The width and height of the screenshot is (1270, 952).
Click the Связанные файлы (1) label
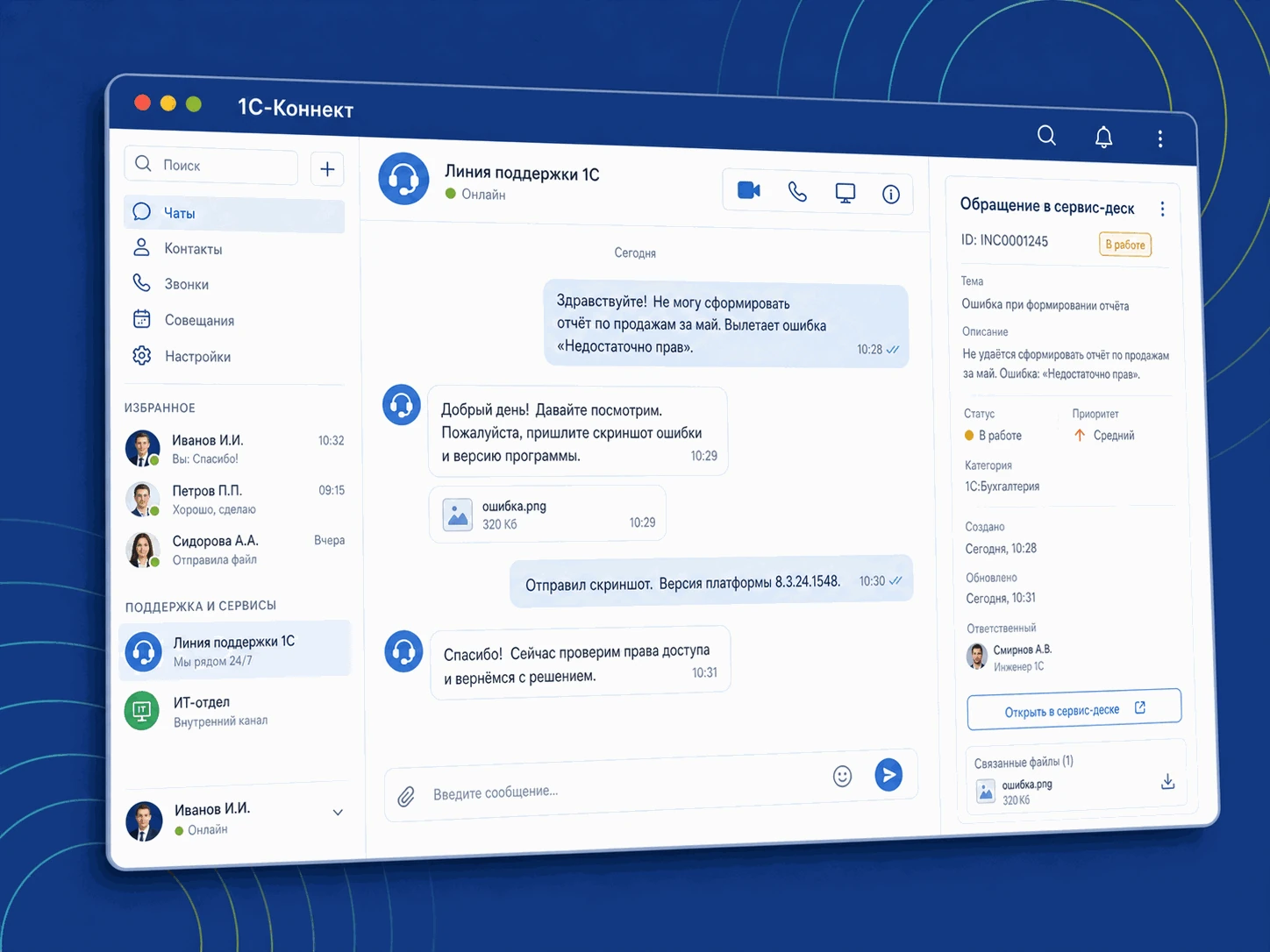(1024, 763)
